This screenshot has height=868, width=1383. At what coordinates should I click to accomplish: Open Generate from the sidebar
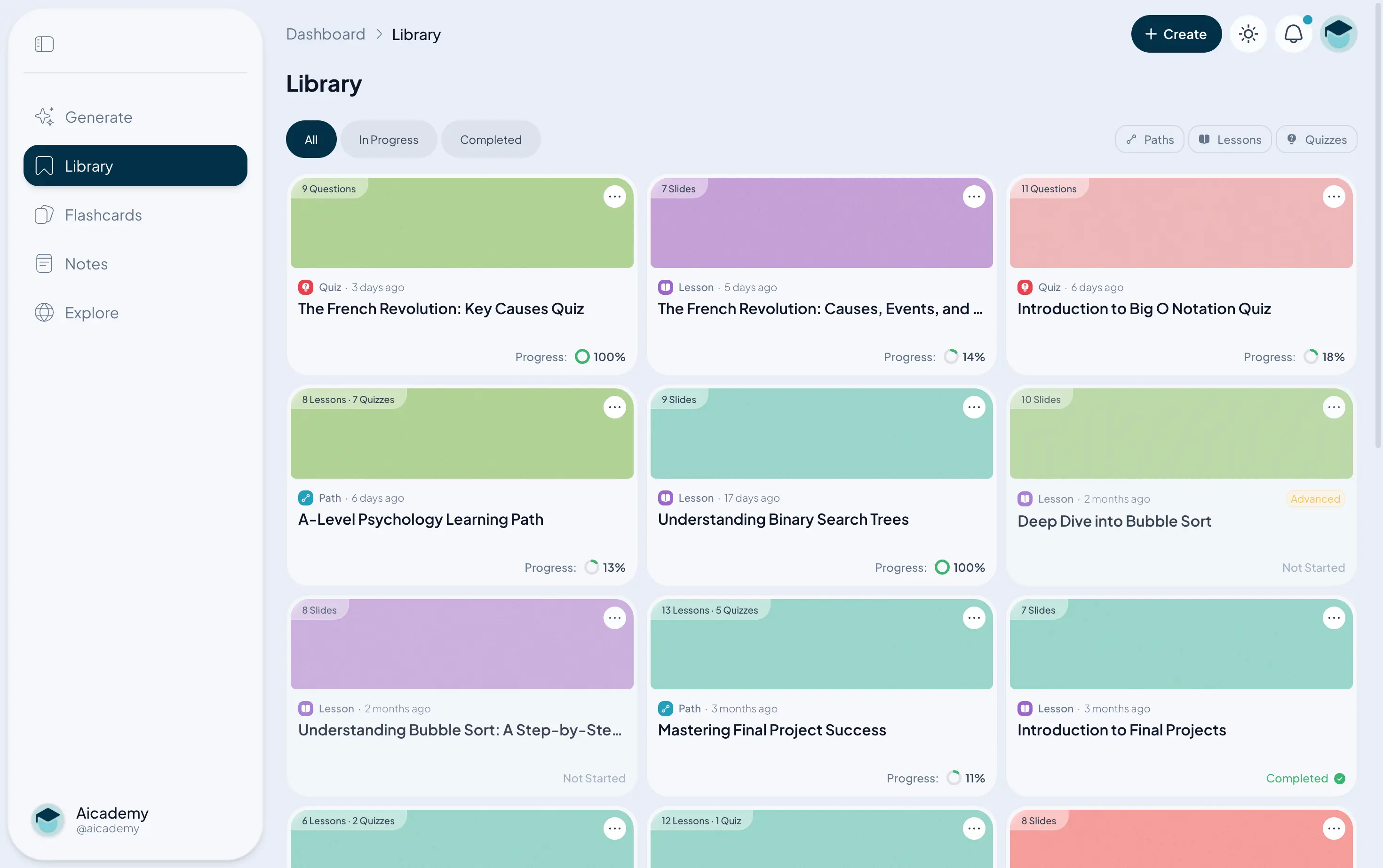pos(135,117)
